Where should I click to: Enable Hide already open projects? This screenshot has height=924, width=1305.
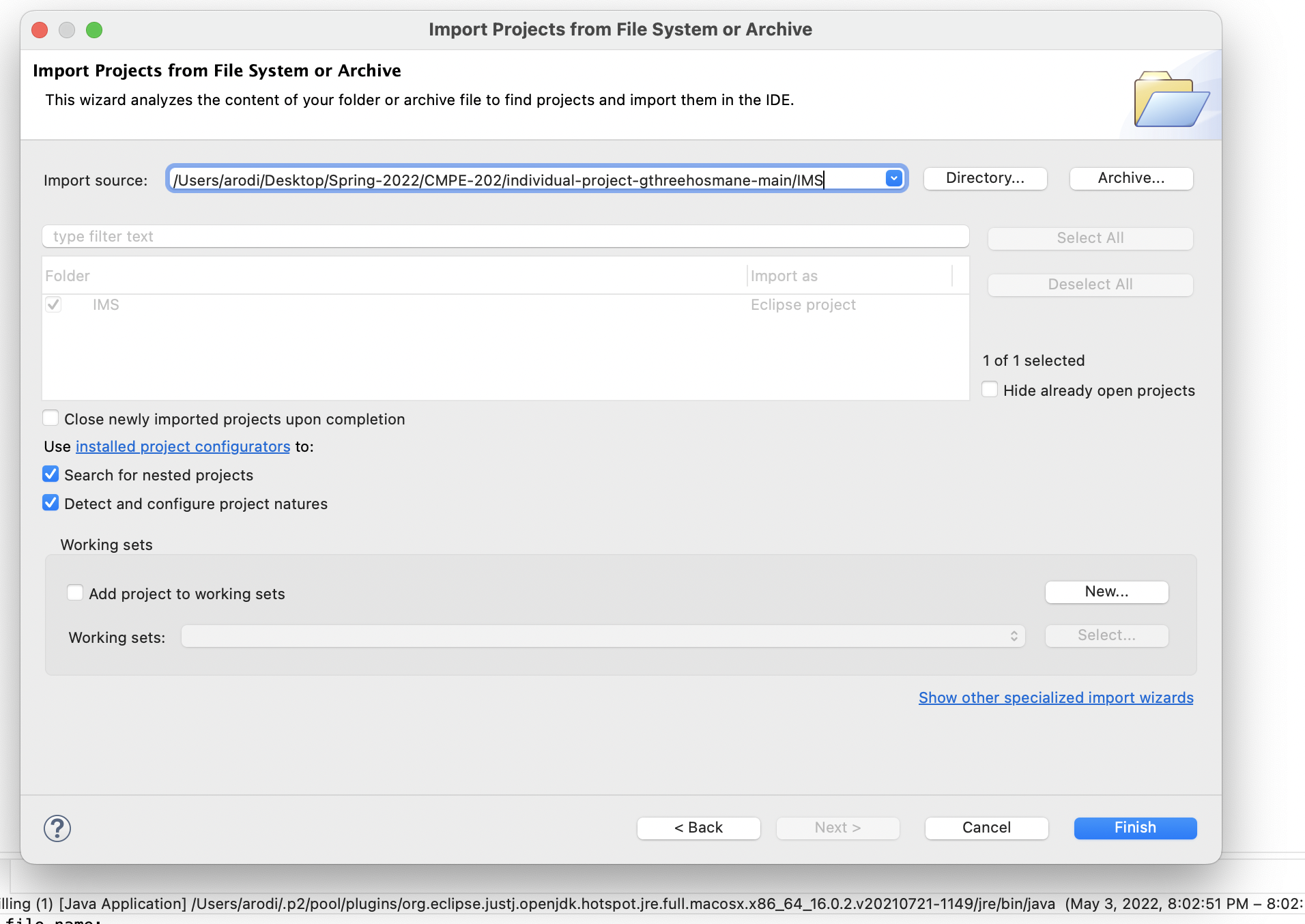pyautogui.click(x=990, y=390)
